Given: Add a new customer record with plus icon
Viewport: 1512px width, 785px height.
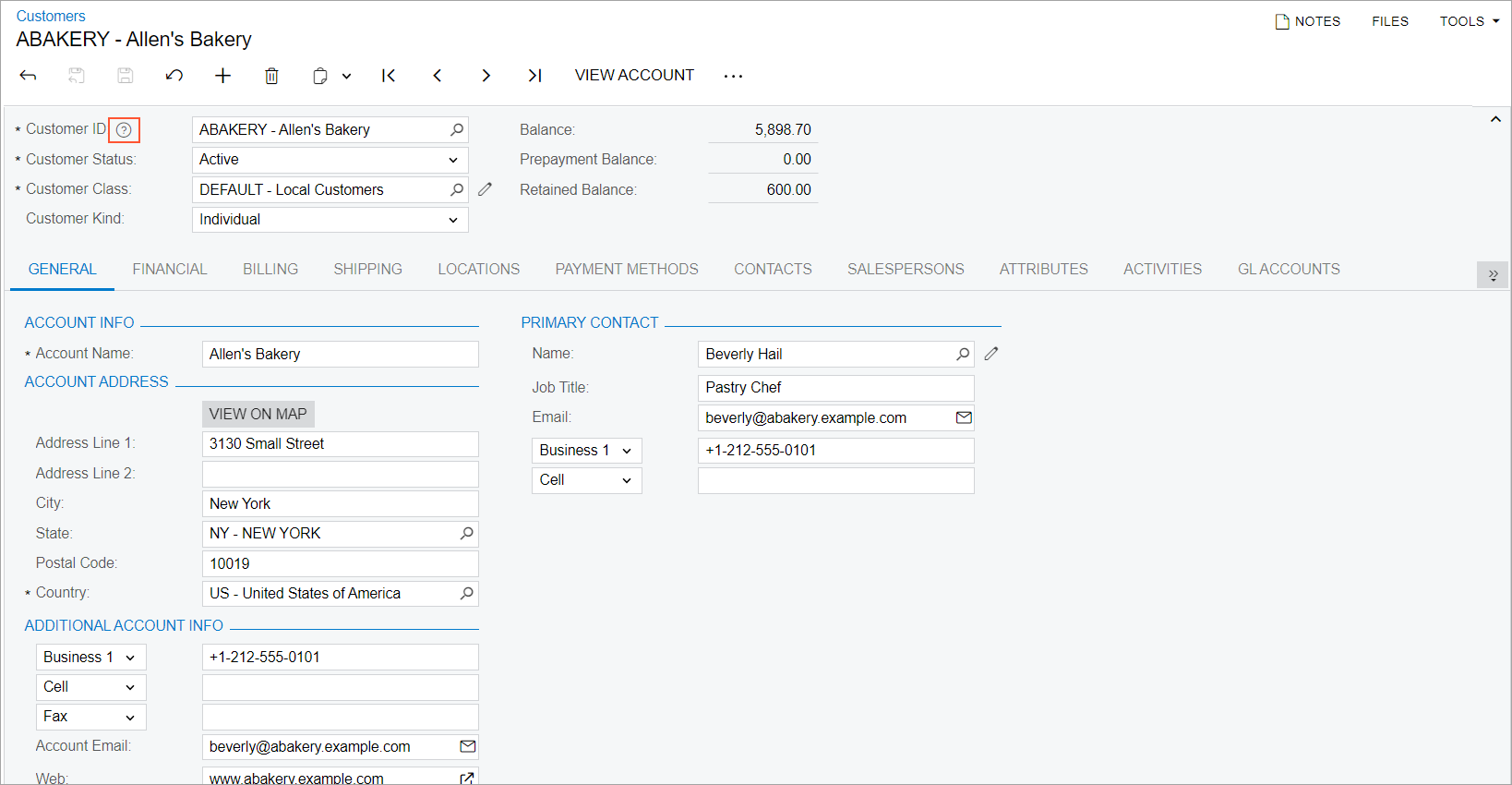Looking at the screenshot, I should pos(222,76).
